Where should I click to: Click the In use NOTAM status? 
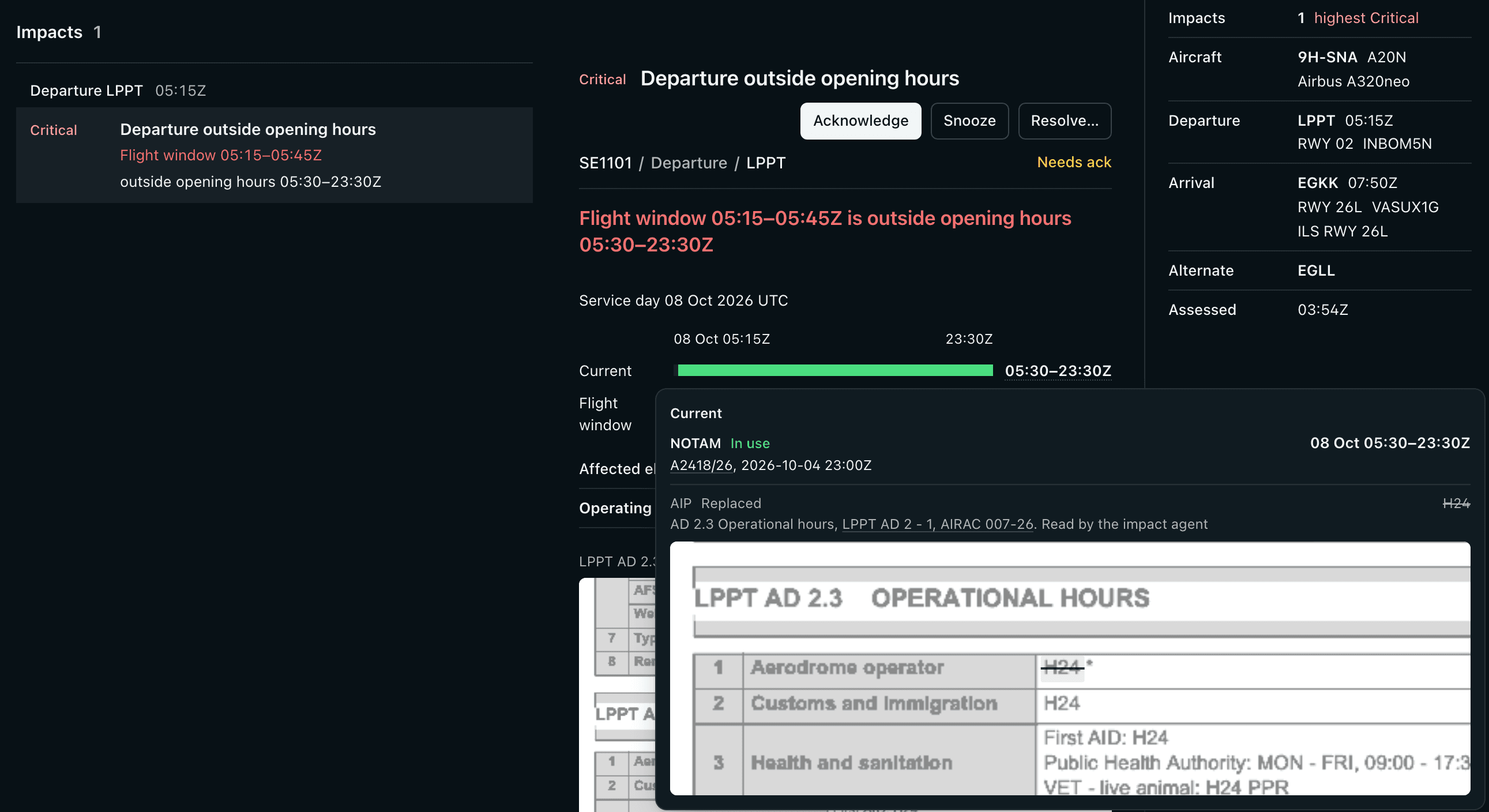pos(750,443)
